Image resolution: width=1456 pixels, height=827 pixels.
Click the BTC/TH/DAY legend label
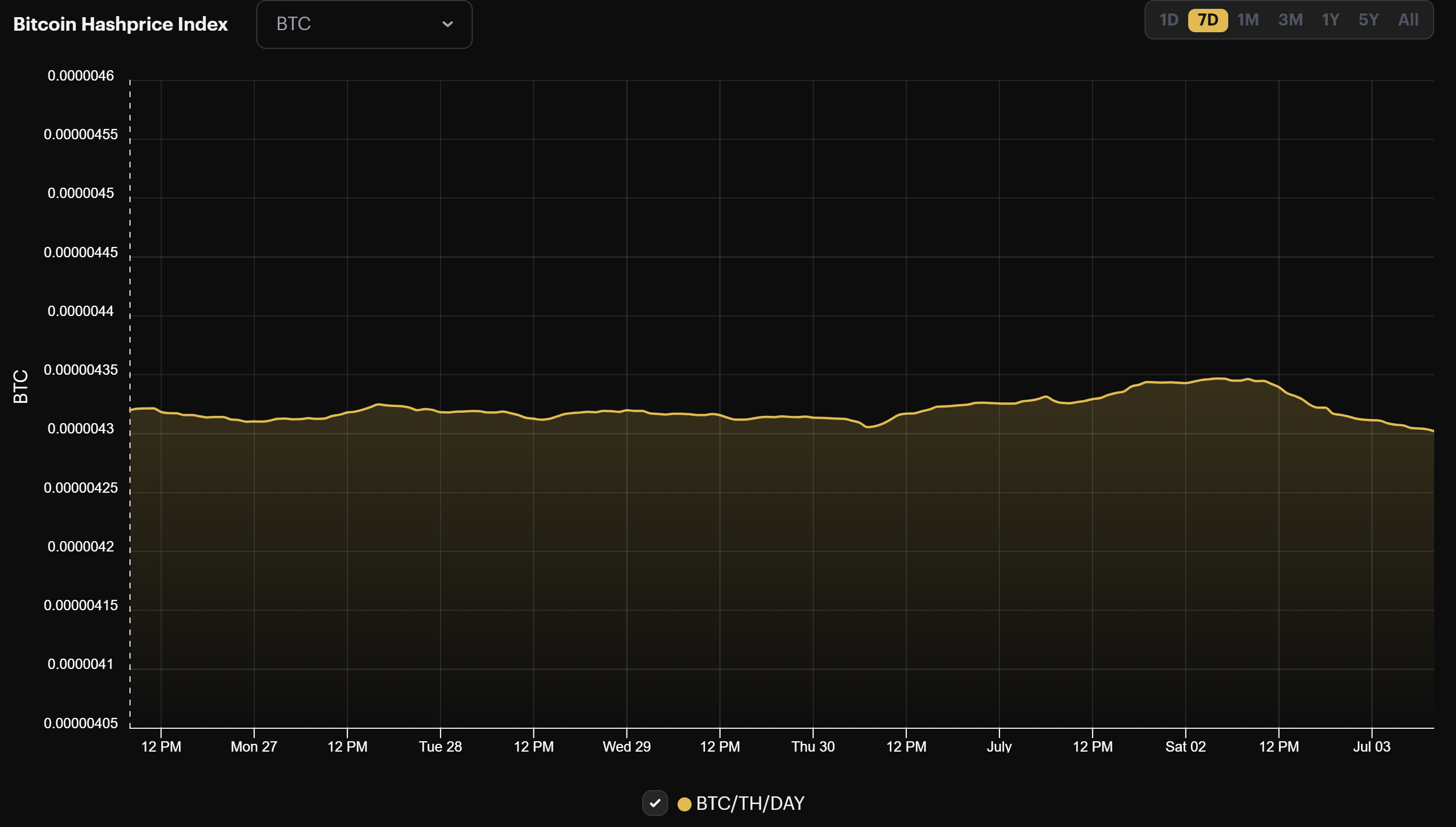coord(750,804)
